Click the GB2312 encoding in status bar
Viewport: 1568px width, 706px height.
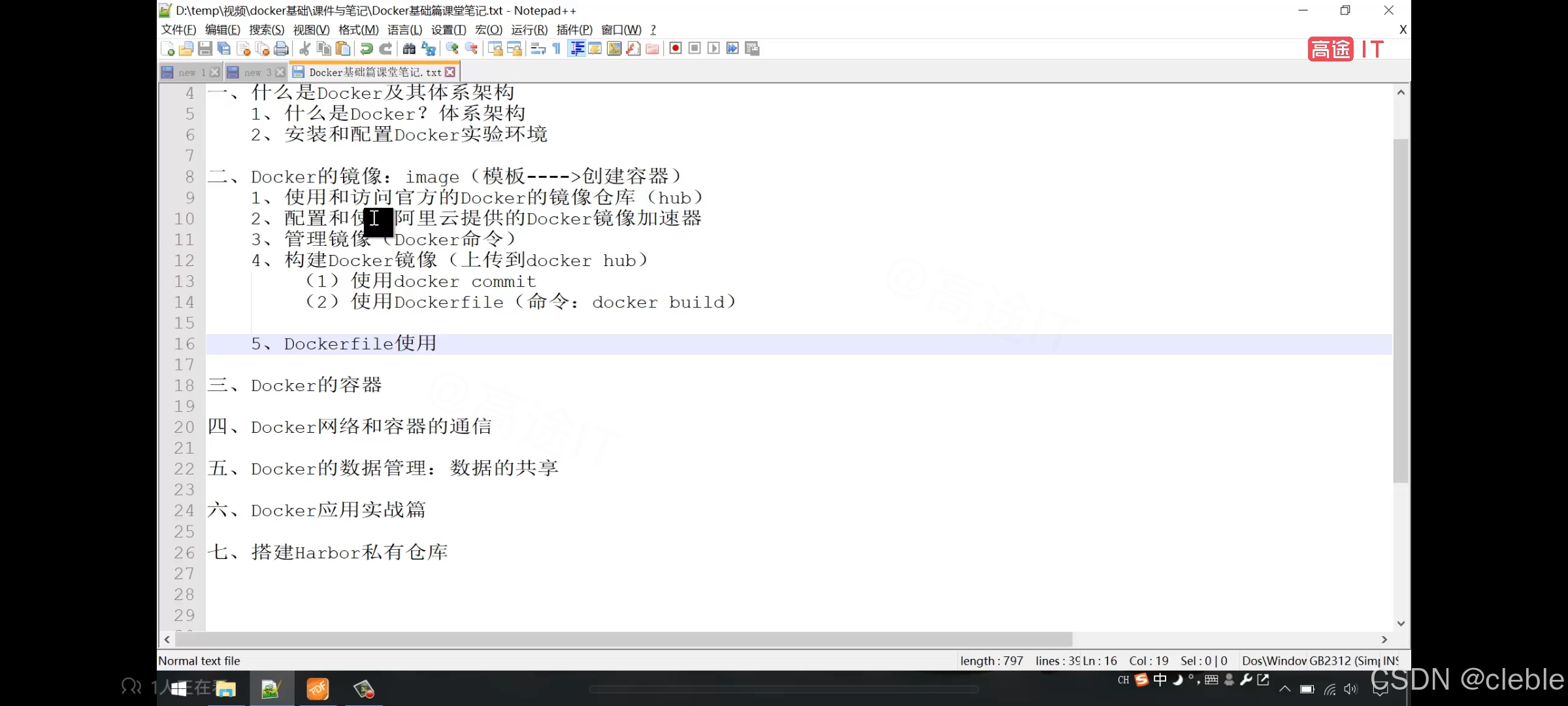(x=1345, y=661)
